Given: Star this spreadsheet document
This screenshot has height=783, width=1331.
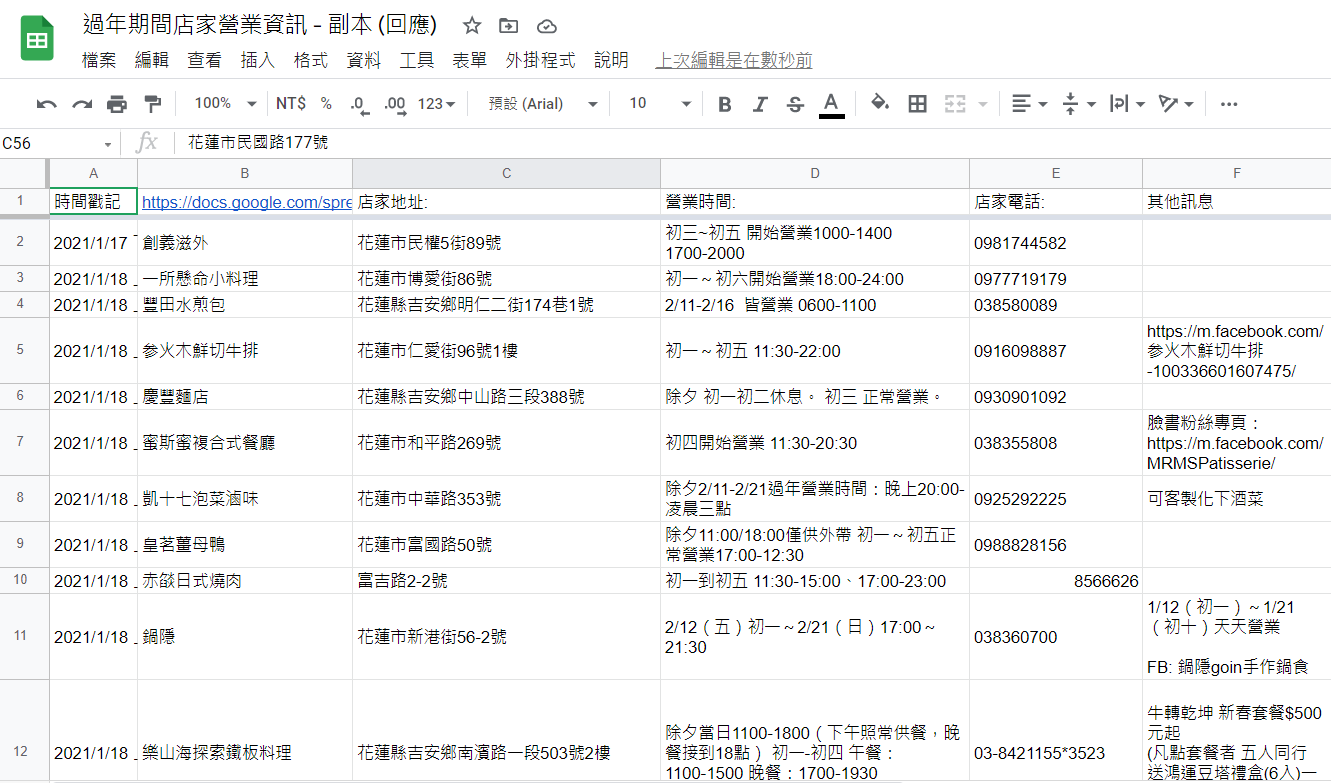Looking at the screenshot, I should coord(472,26).
